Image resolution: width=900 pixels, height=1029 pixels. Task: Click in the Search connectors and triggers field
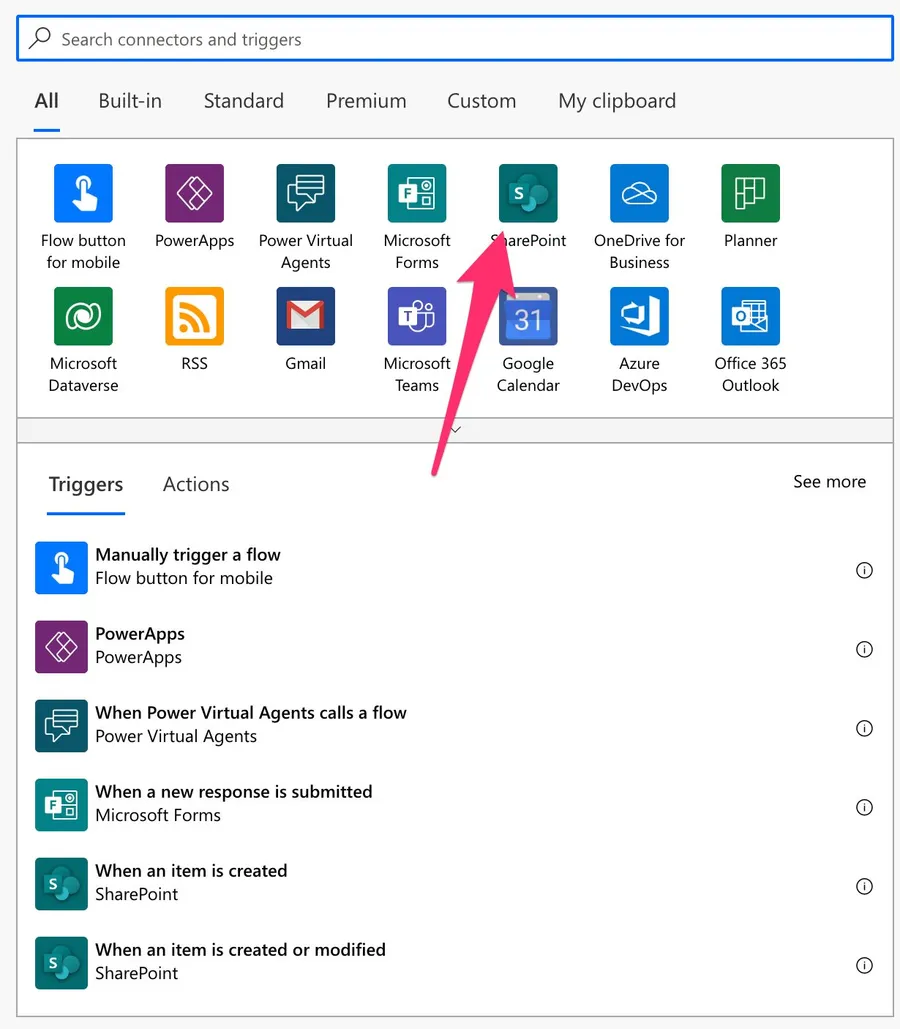[455, 40]
